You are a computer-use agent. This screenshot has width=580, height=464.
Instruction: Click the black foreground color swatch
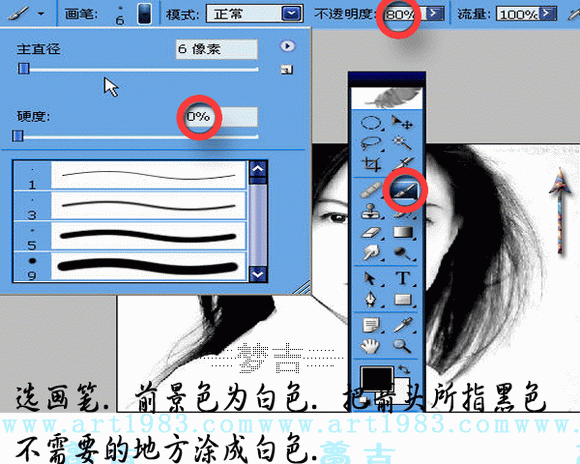point(376,379)
